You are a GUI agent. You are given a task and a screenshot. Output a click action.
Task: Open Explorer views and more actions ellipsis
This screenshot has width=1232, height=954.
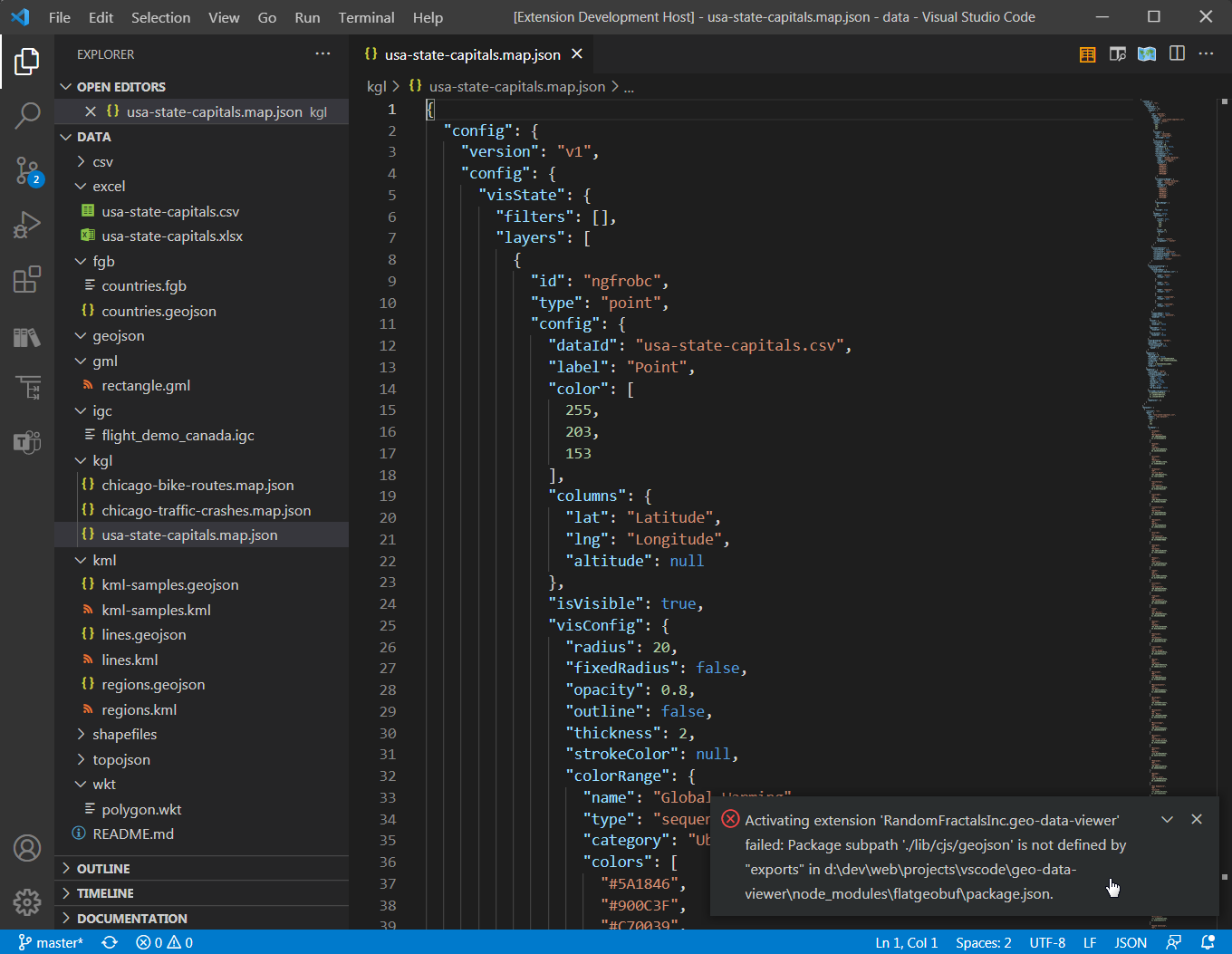tap(322, 54)
